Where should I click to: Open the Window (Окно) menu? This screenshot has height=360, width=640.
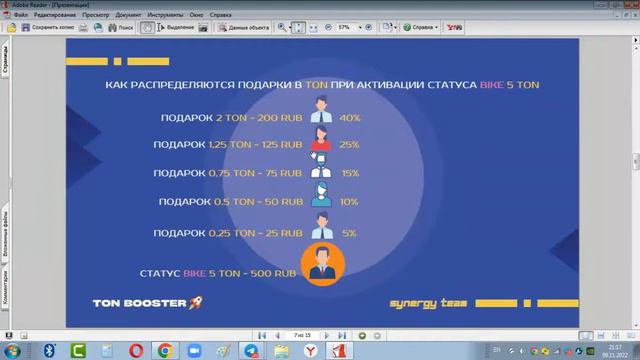click(196, 15)
